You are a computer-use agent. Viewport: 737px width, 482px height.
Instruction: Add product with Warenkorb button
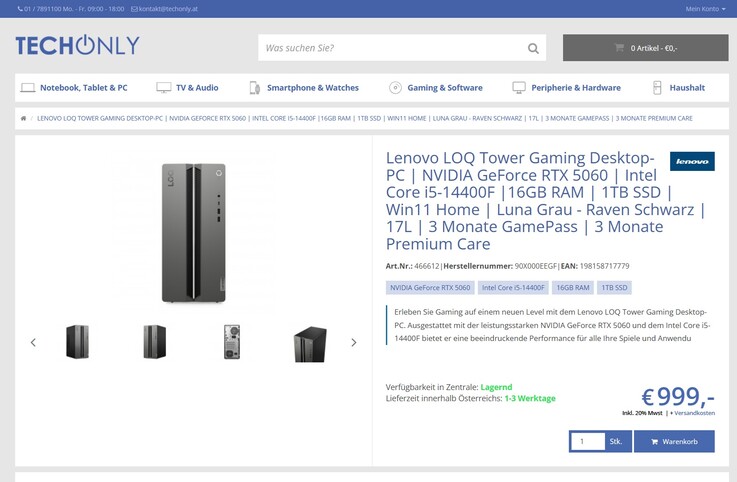coord(674,442)
